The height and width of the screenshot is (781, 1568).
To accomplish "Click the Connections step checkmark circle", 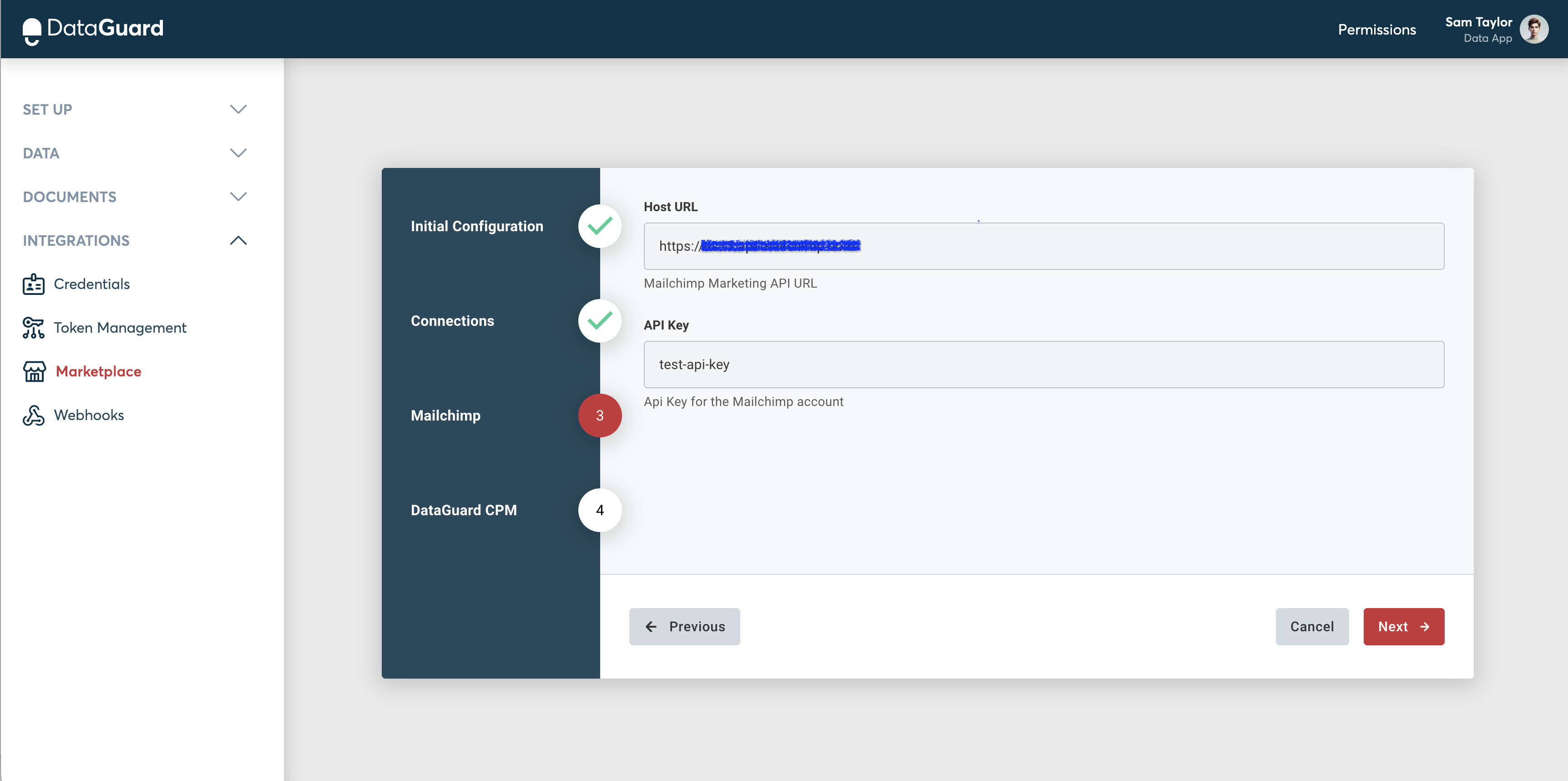I will coord(600,321).
